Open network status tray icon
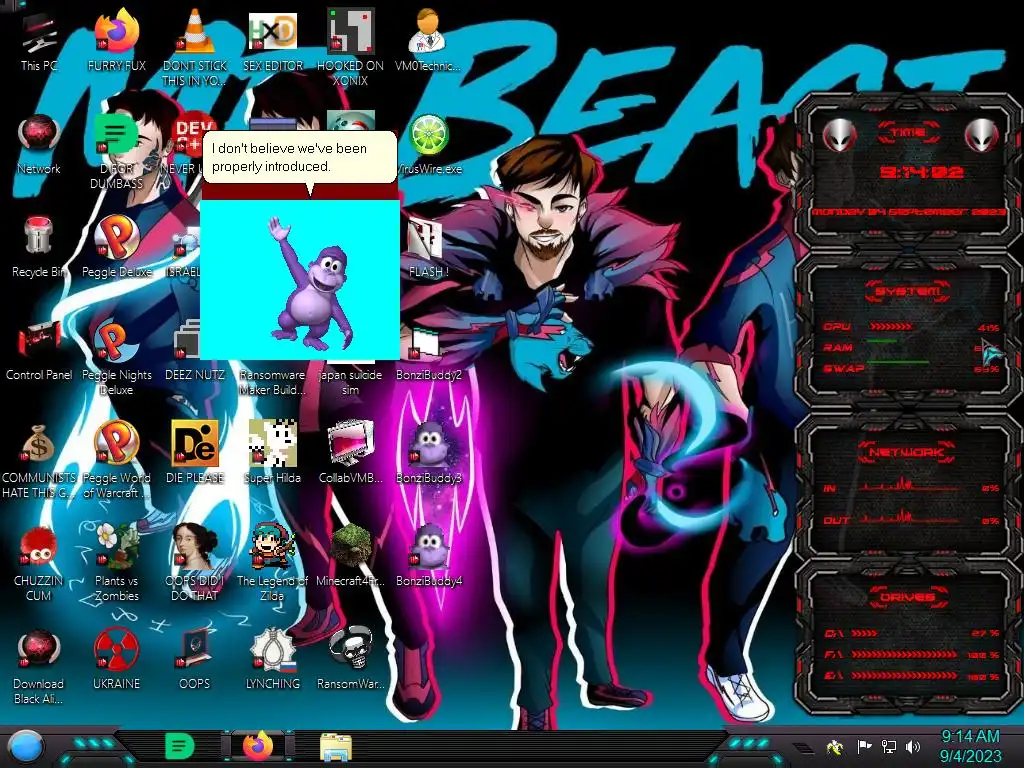Screen dimensions: 1024x768 (x=889, y=746)
